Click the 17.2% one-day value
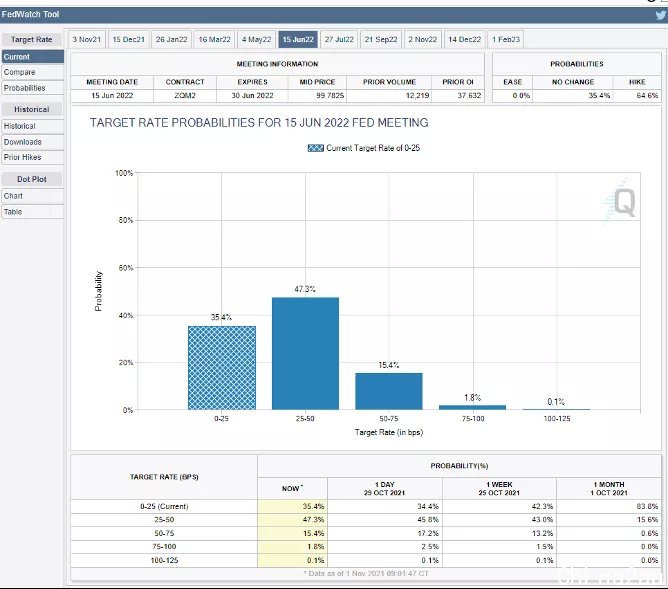 (x=428, y=533)
